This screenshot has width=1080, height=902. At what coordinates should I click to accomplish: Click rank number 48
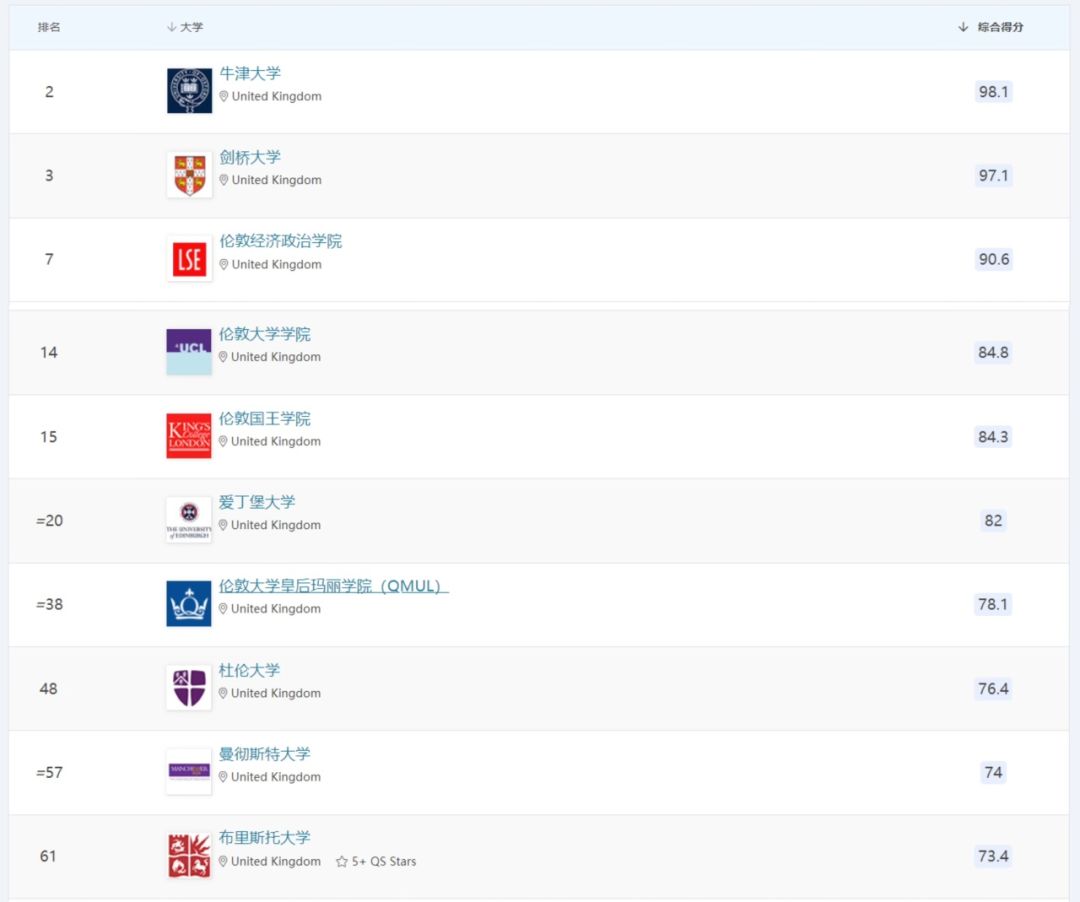49,689
